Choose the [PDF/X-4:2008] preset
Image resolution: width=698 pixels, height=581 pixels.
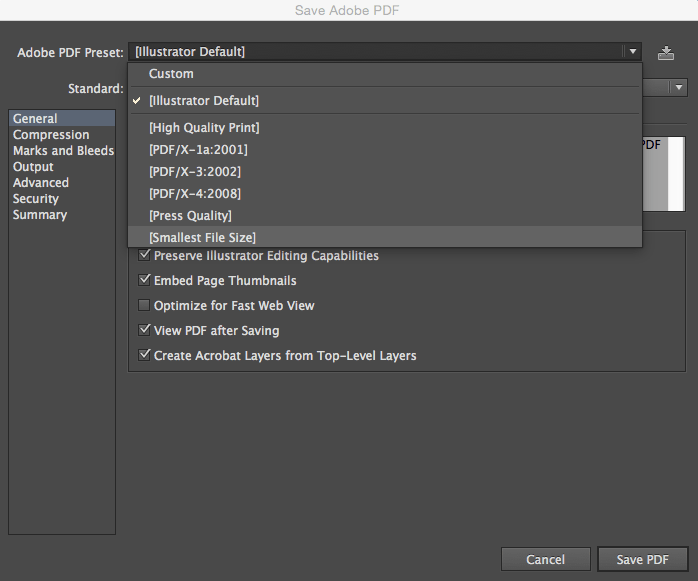click(385, 194)
